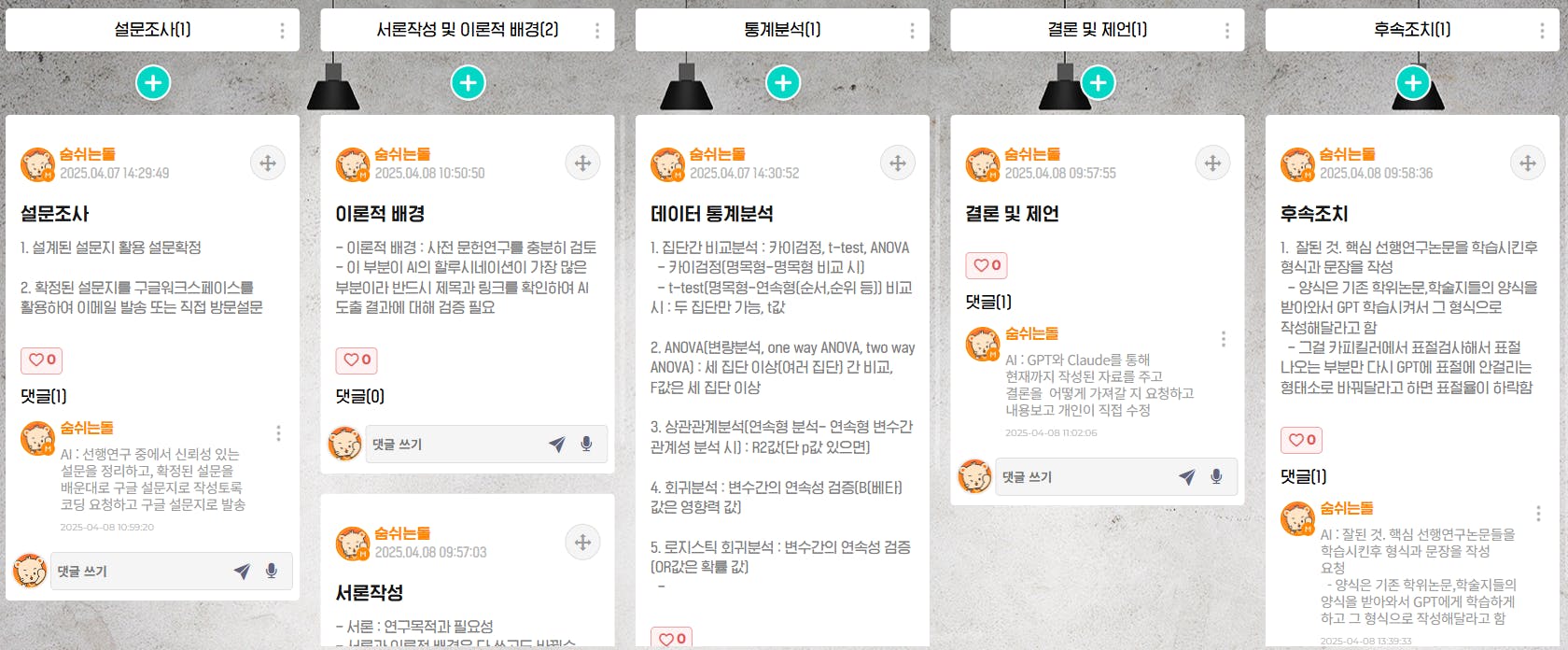Send comment on the 이론적 배경 card
Screen dimensions: 1568x650
click(557, 445)
